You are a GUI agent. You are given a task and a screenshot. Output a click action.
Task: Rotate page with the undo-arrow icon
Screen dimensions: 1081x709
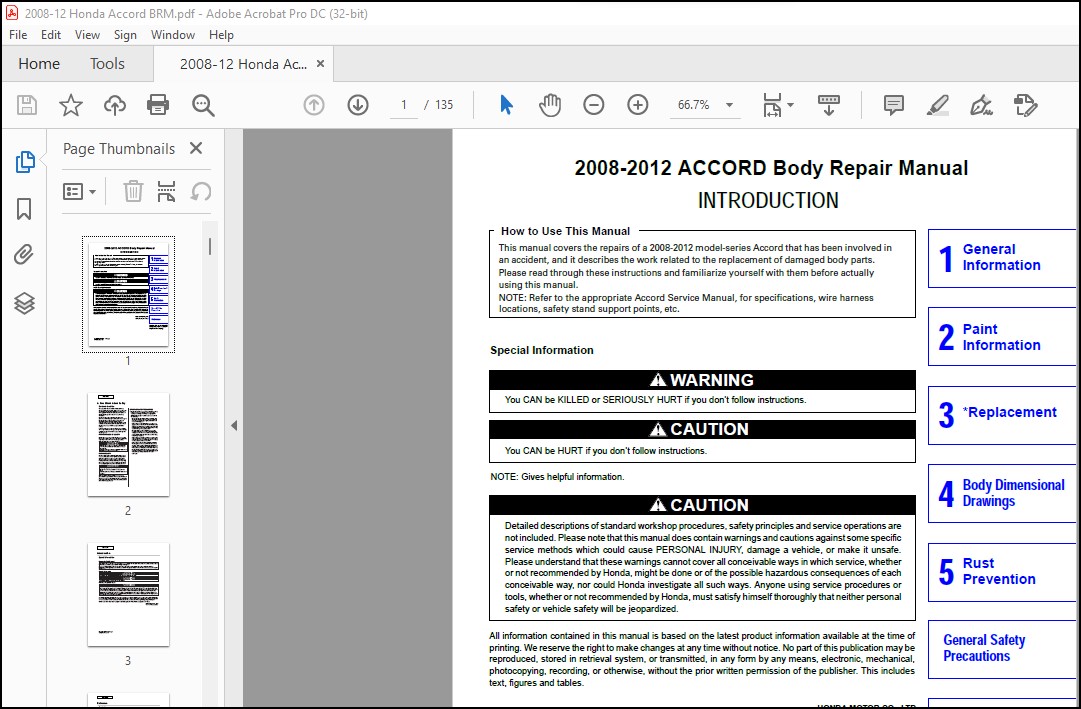pyautogui.click(x=201, y=191)
